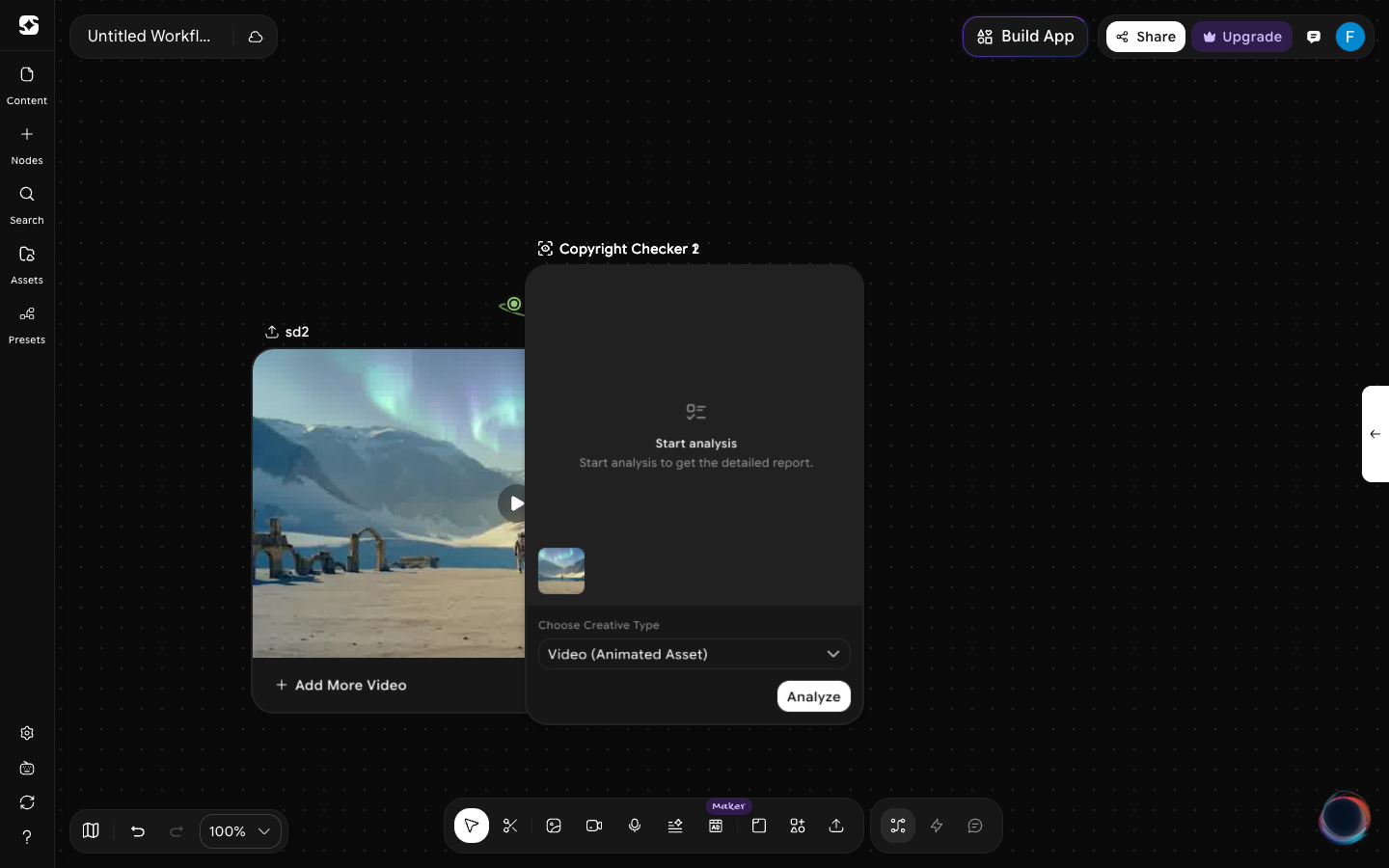Click Add More Video

(x=341, y=685)
